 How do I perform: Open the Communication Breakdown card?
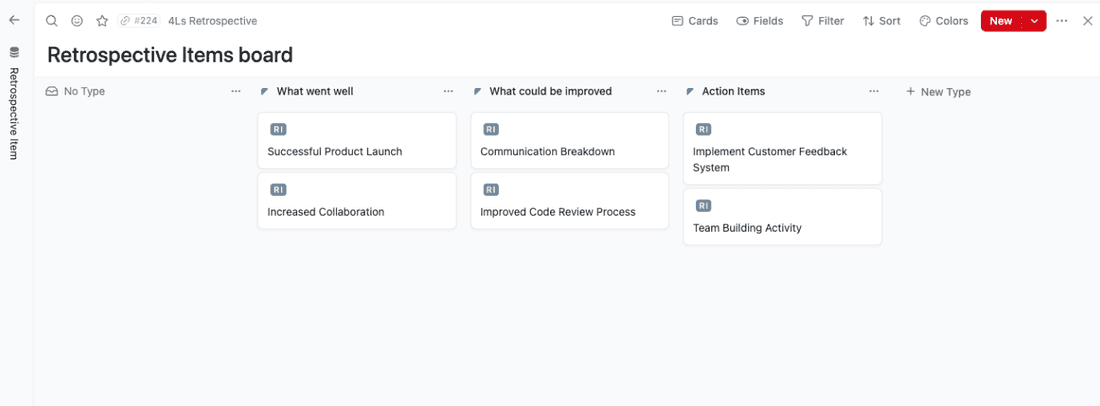pos(547,152)
